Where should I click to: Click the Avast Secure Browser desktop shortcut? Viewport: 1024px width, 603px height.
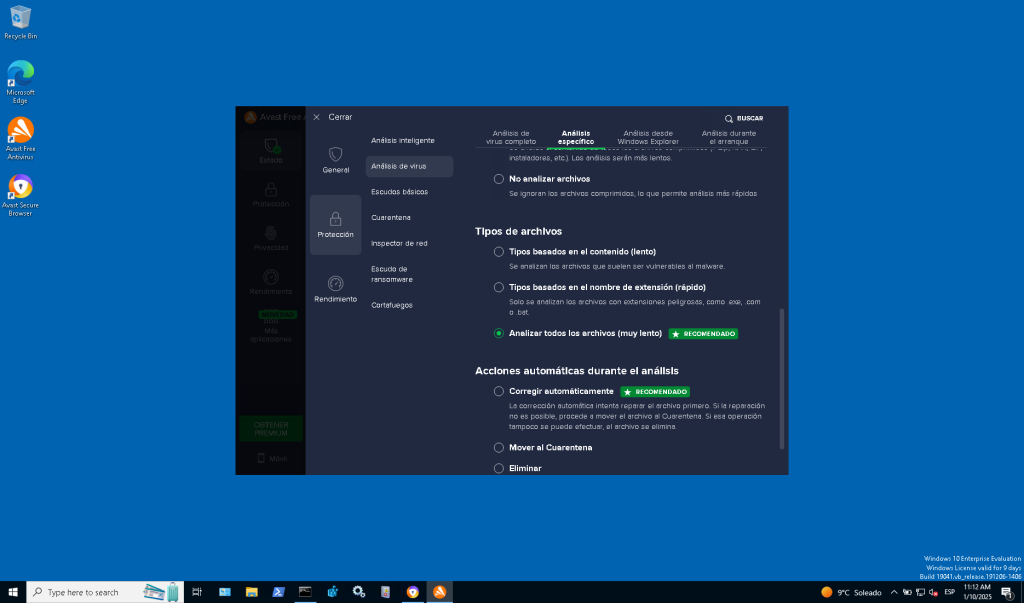tap(20, 195)
